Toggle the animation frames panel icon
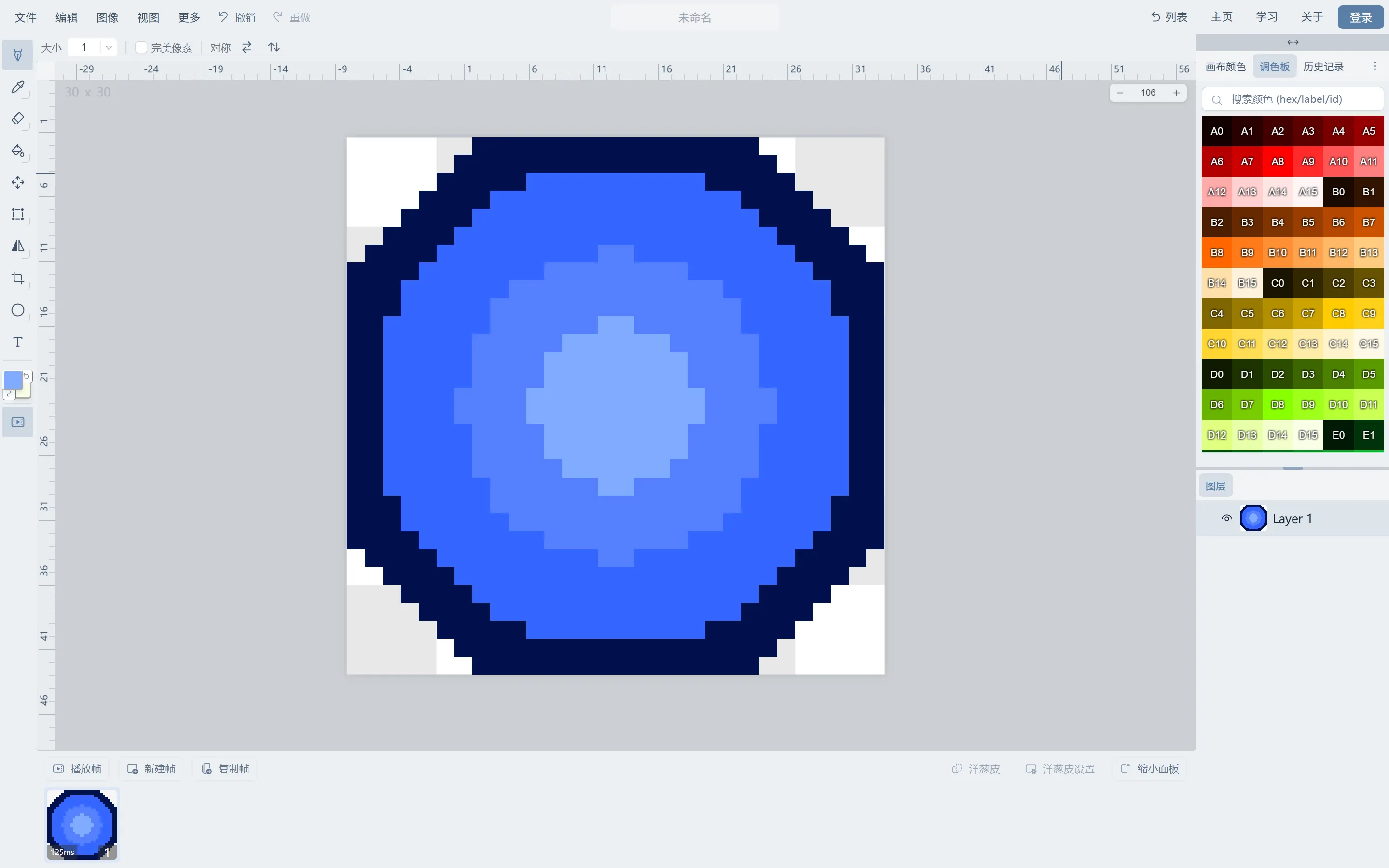This screenshot has width=1389, height=868. [18, 422]
